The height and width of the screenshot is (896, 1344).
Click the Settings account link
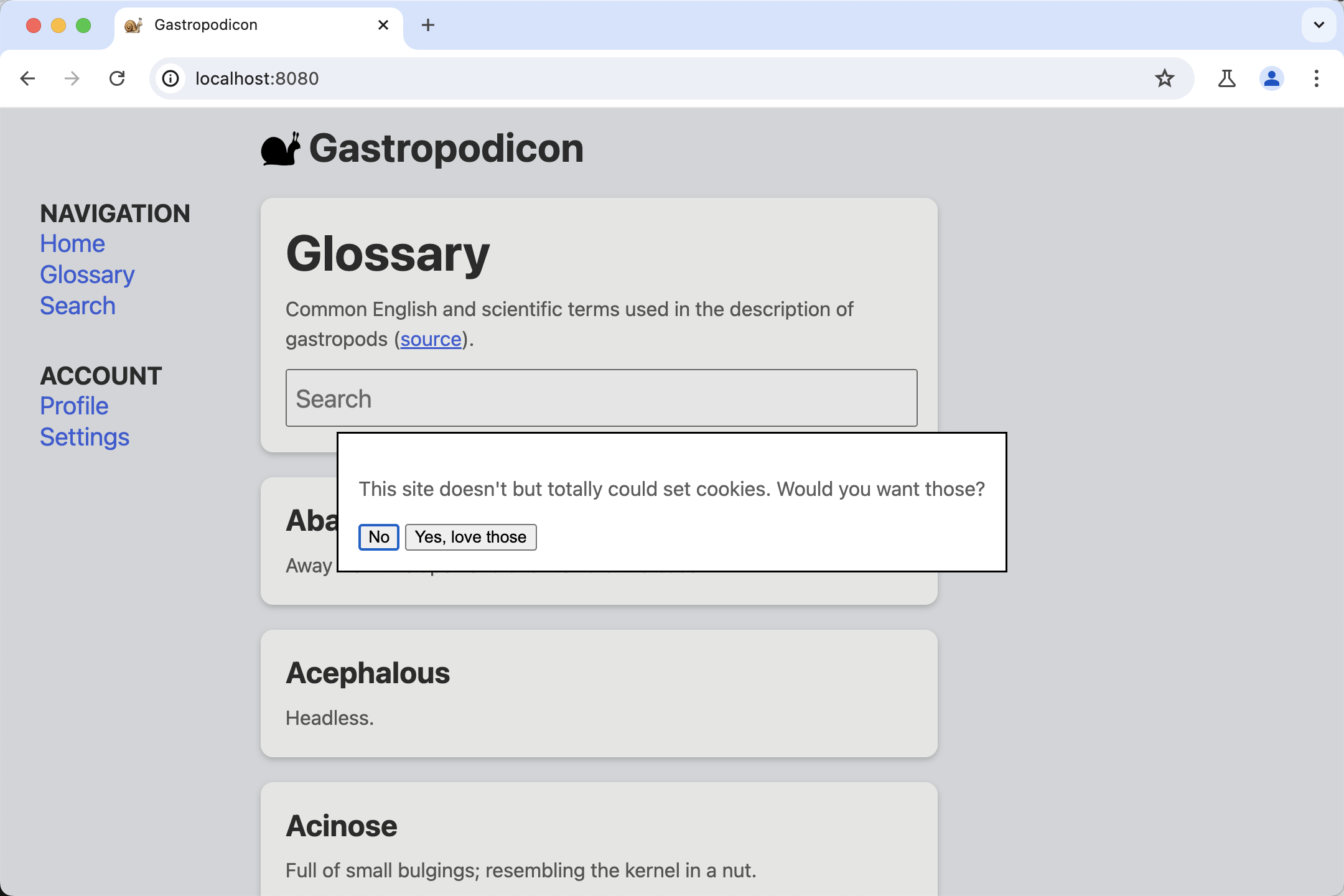[84, 437]
